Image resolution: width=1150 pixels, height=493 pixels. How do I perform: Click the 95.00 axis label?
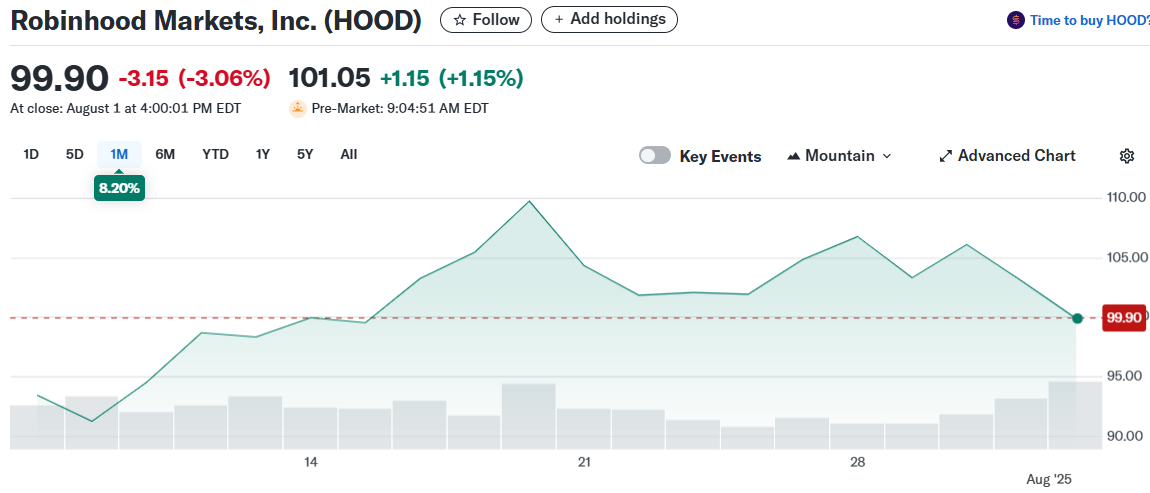[x=1125, y=376]
